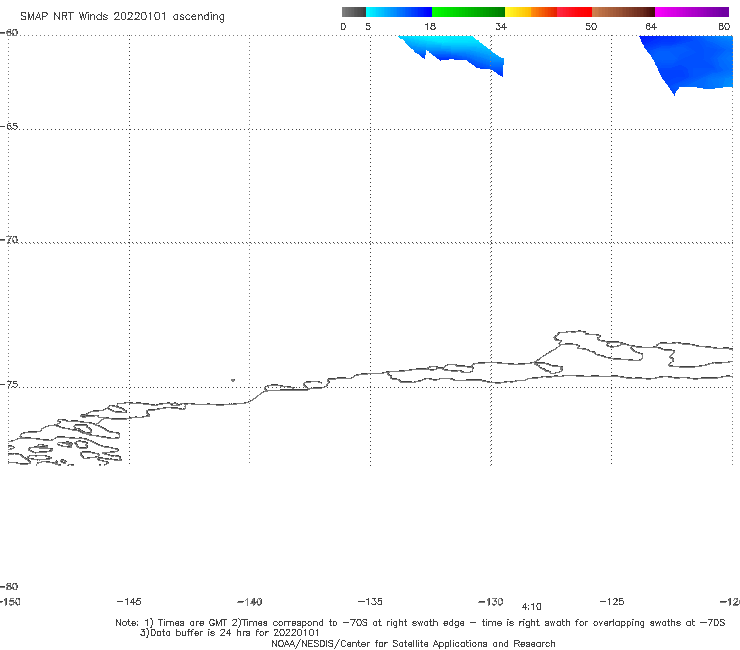Click the color bar label '50'
This screenshot has width=740, height=650.
(591, 26)
